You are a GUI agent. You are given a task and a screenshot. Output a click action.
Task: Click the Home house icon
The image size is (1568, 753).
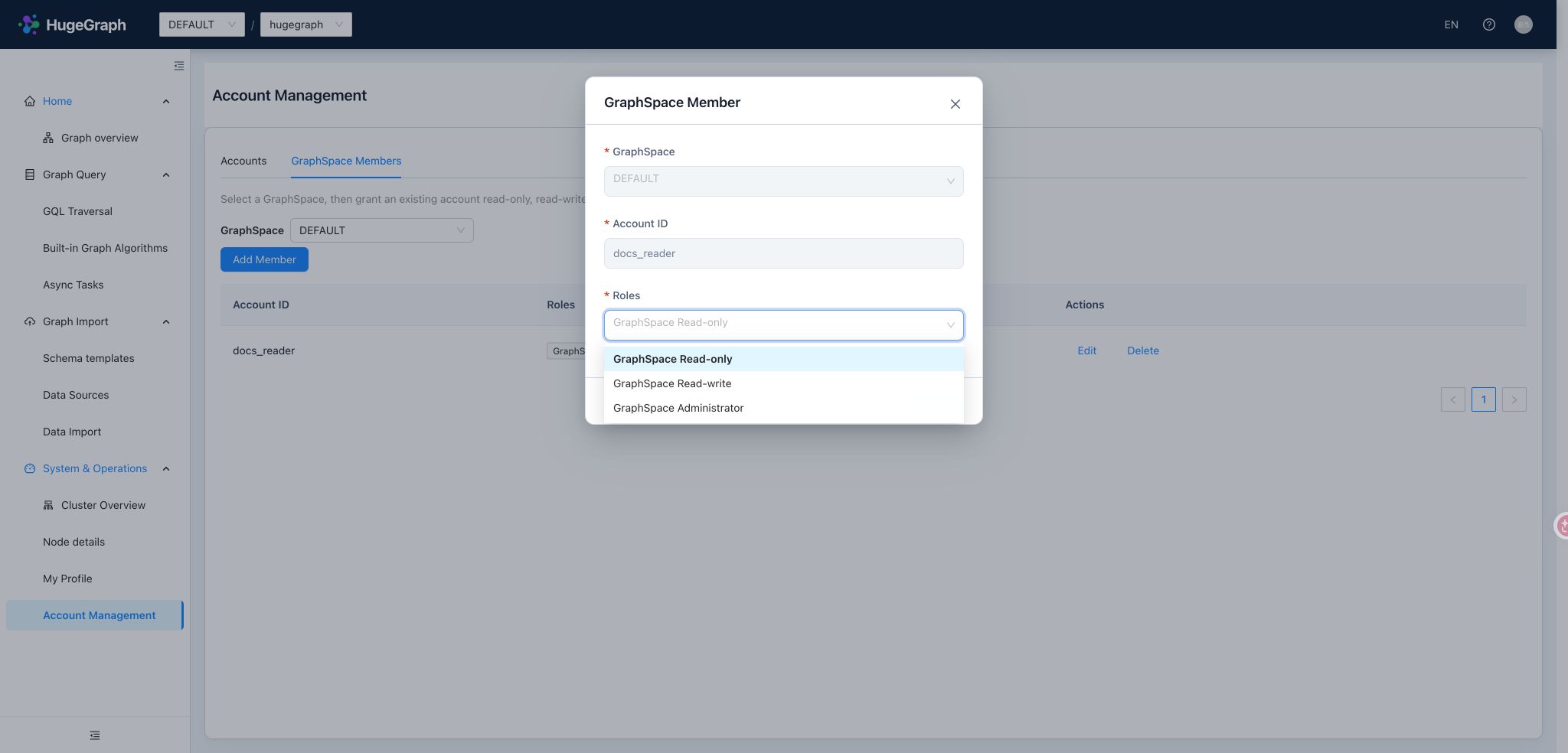[x=30, y=101]
